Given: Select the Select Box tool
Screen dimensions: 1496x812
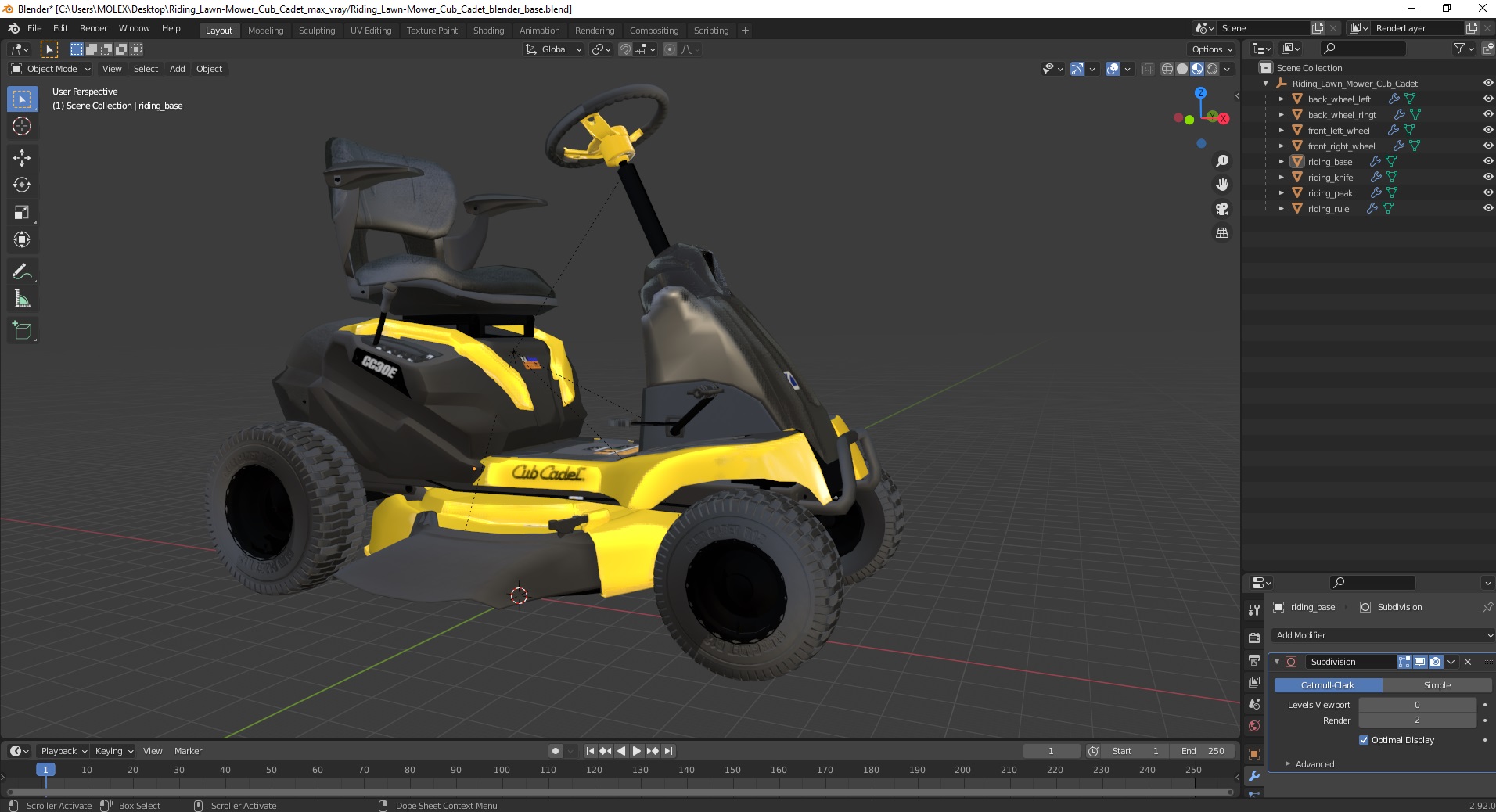Looking at the screenshot, I should 22,99.
